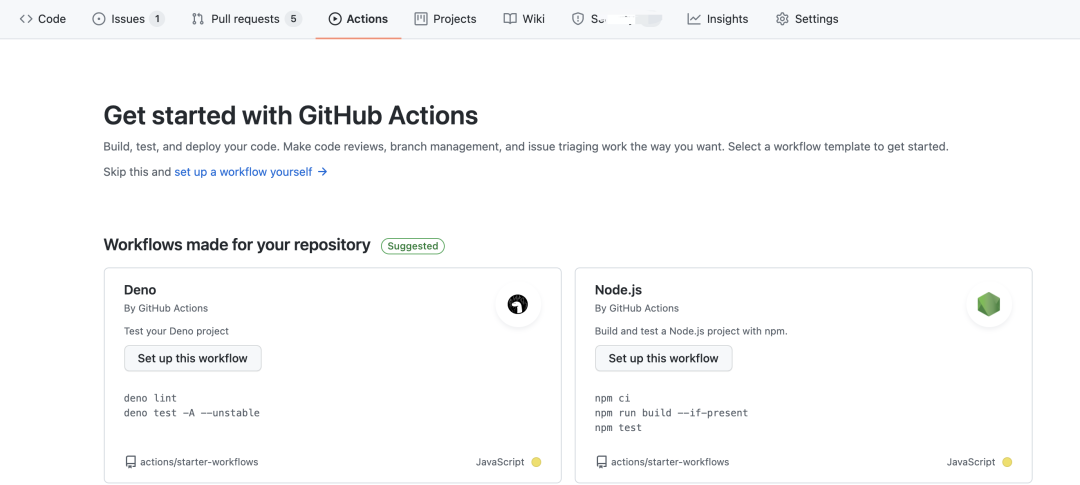This screenshot has height=485, width=1080.
Task: Click the Security shield icon
Action: point(578,19)
